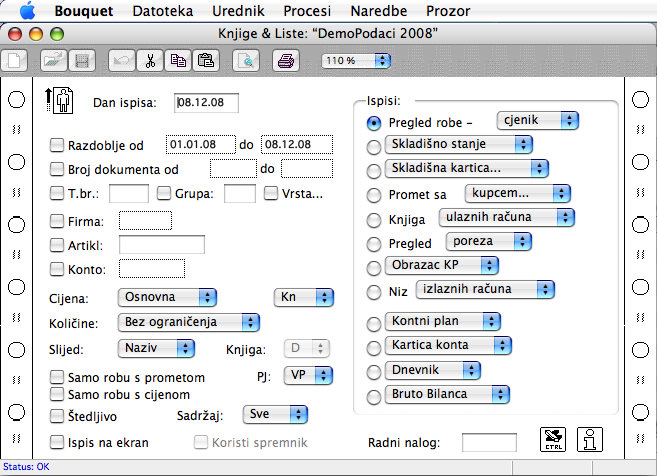This screenshot has height=476, width=657.
Task: Enable the Štedljivo checkbox
Action: 57,416
